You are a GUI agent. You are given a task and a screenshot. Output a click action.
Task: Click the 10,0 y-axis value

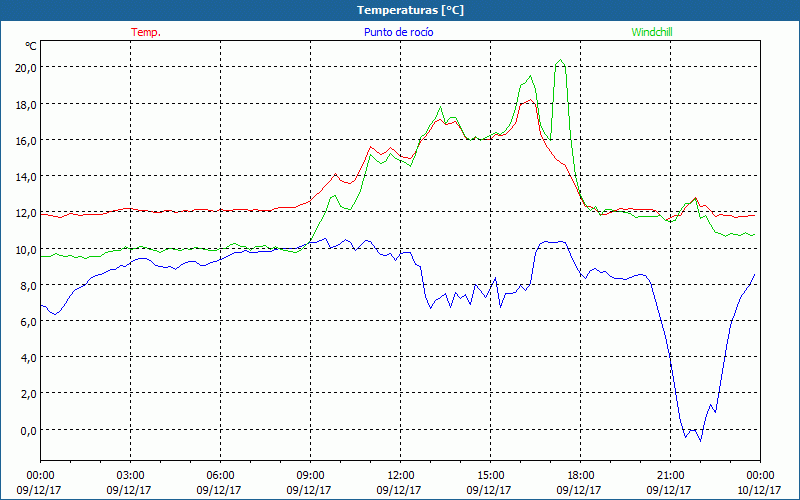(26, 249)
